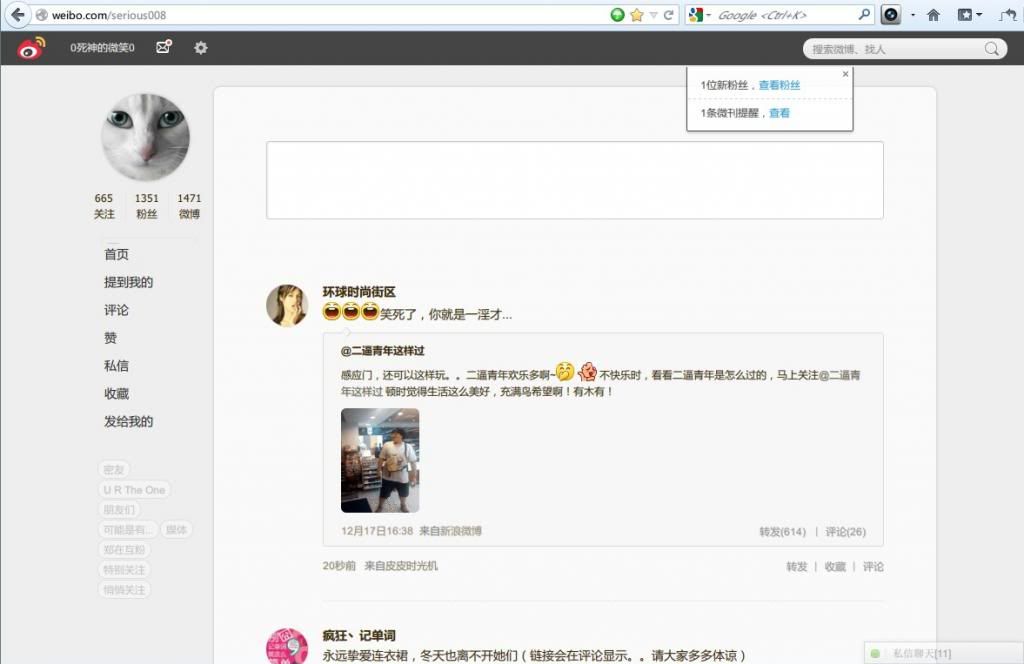Click the search magnifier in Weibo search

(x=992, y=49)
